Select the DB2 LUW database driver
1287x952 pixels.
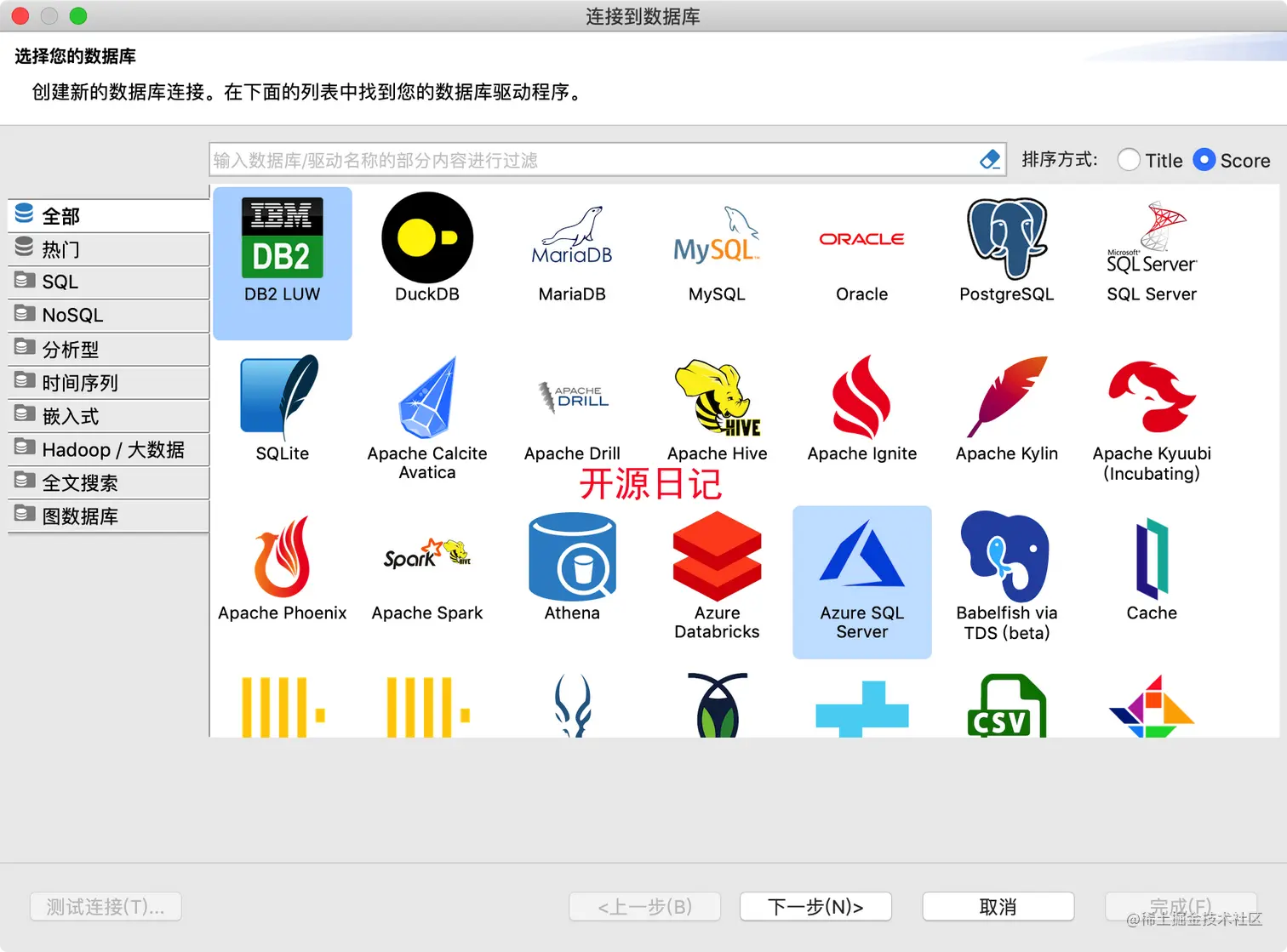pyautogui.click(x=283, y=262)
